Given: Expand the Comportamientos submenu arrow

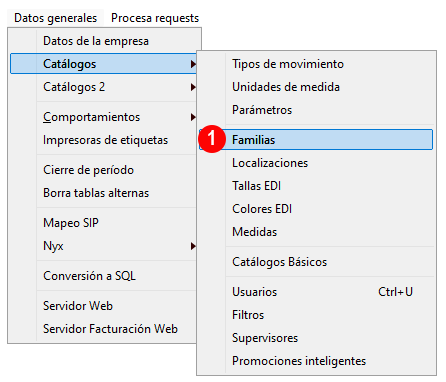Looking at the screenshot, I should [x=193, y=117].
